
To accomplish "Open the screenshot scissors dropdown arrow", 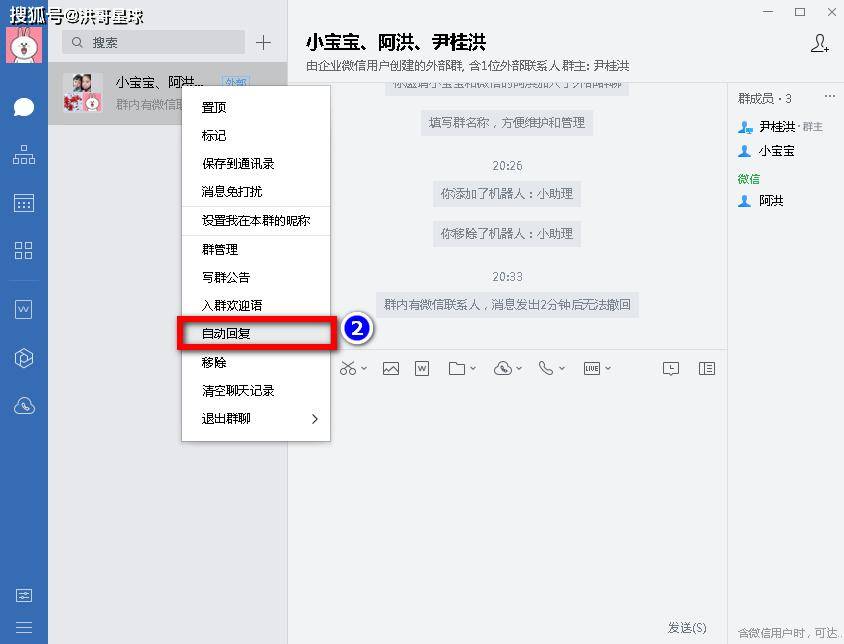I will click(364, 369).
